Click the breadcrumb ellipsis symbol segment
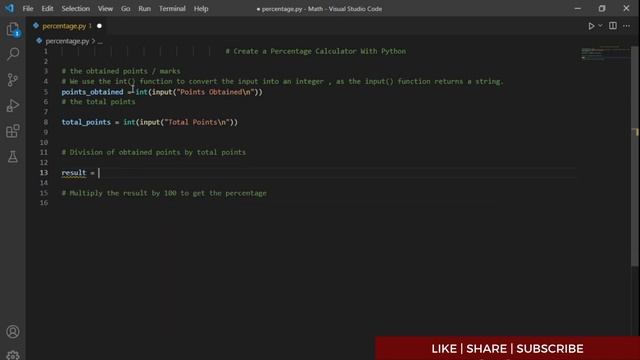The height and width of the screenshot is (360, 640). pos(100,41)
